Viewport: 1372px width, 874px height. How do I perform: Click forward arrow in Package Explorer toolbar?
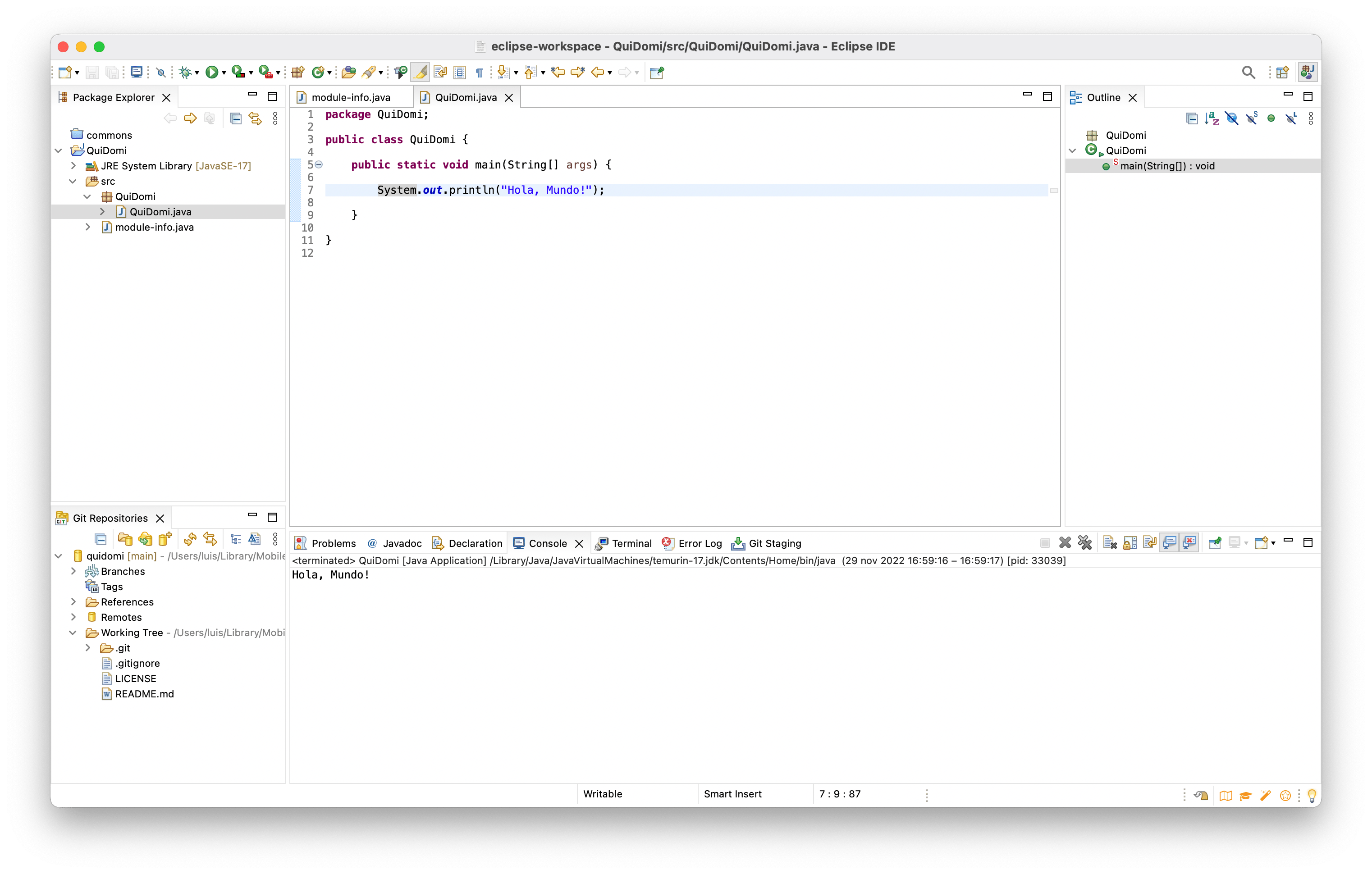tap(190, 118)
